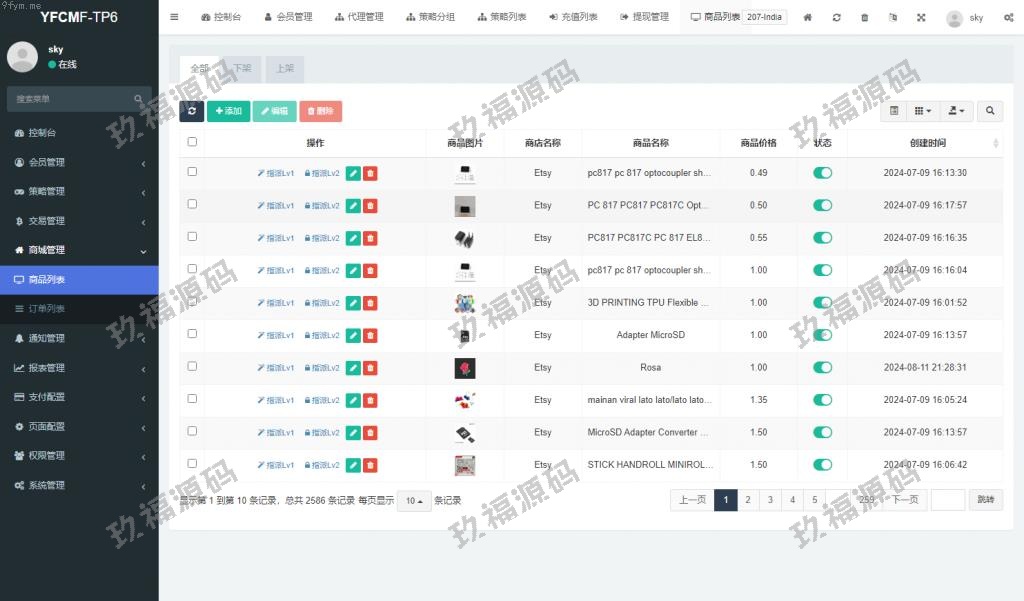The image size is (1024, 601).
Task: Click red delete icon for Rosa row
Action: (370, 368)
